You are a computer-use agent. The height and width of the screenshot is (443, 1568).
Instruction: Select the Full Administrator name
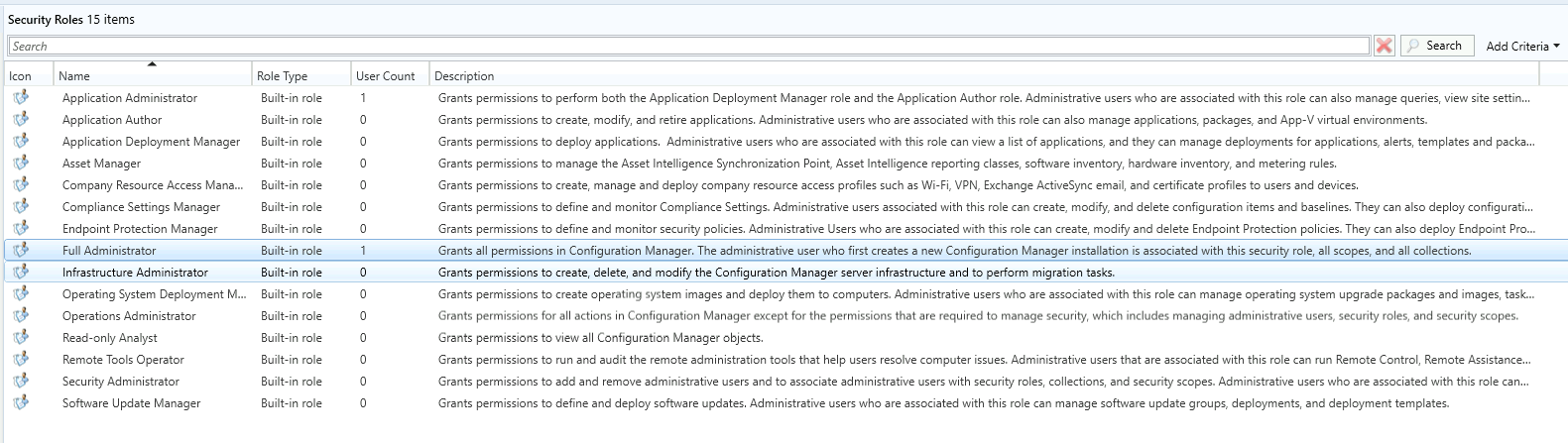pos(109,251)
